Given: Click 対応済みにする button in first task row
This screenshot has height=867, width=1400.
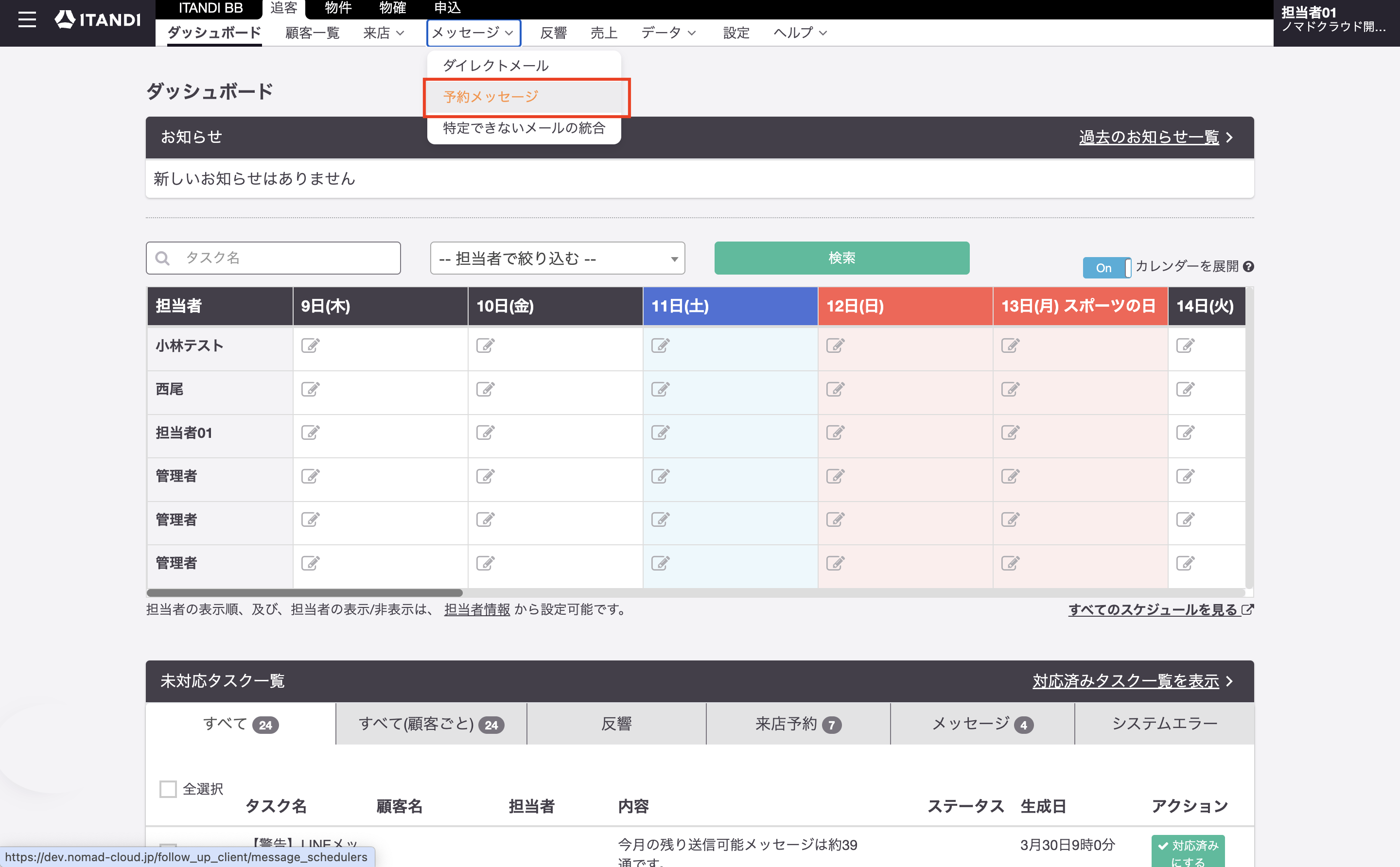Looking at the screenshot, I should (x=1188, y=851).
